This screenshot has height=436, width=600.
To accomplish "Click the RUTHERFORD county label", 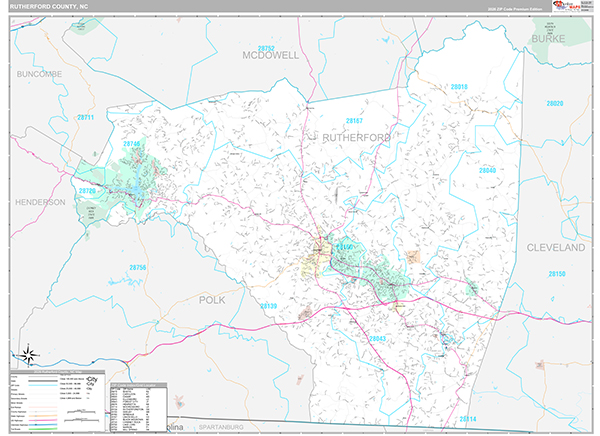I will (x=357, y=138).
